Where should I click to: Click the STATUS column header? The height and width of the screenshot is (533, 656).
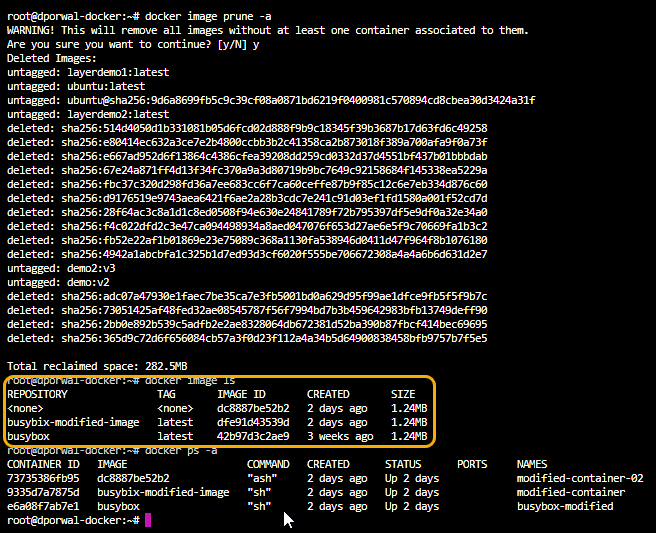[403, 464]
